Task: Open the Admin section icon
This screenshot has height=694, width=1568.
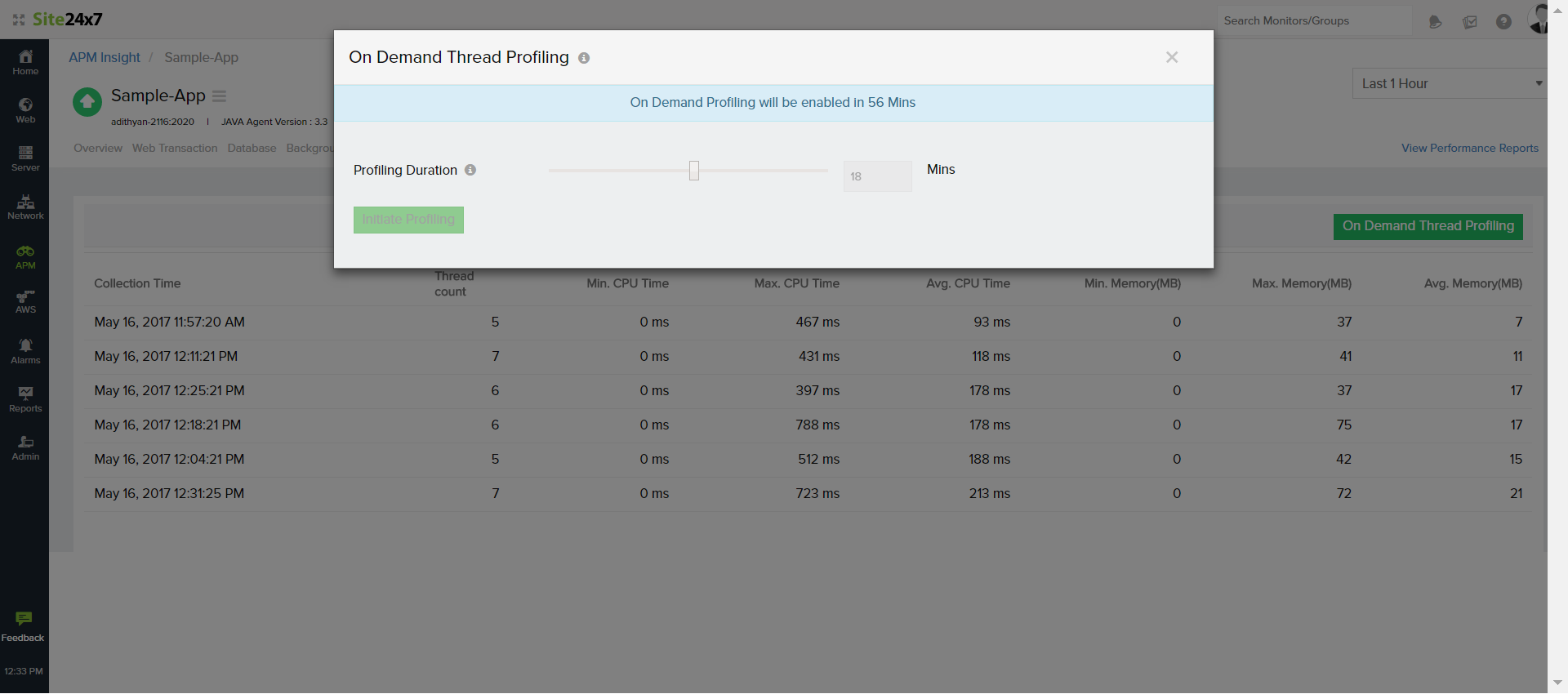Action: (x=25, y=447)
